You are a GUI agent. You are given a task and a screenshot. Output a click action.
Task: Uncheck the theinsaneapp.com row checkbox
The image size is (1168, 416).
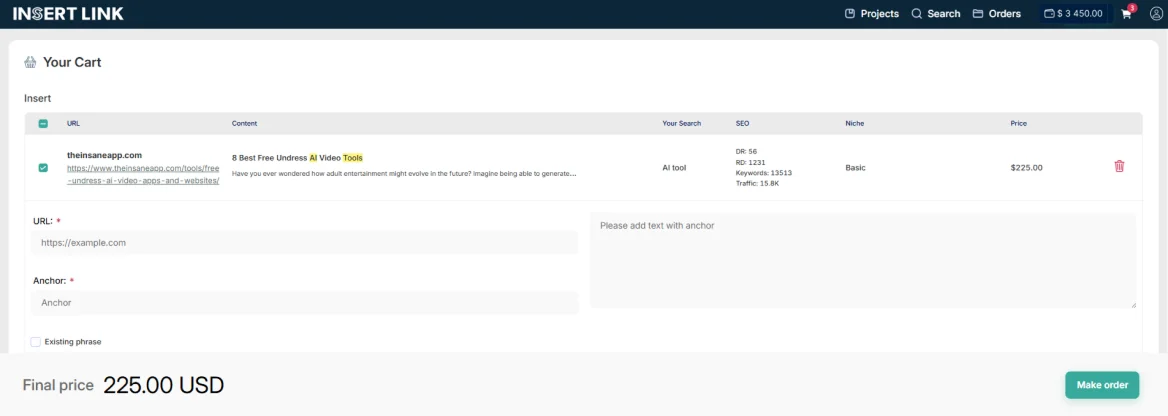[43, 168]
